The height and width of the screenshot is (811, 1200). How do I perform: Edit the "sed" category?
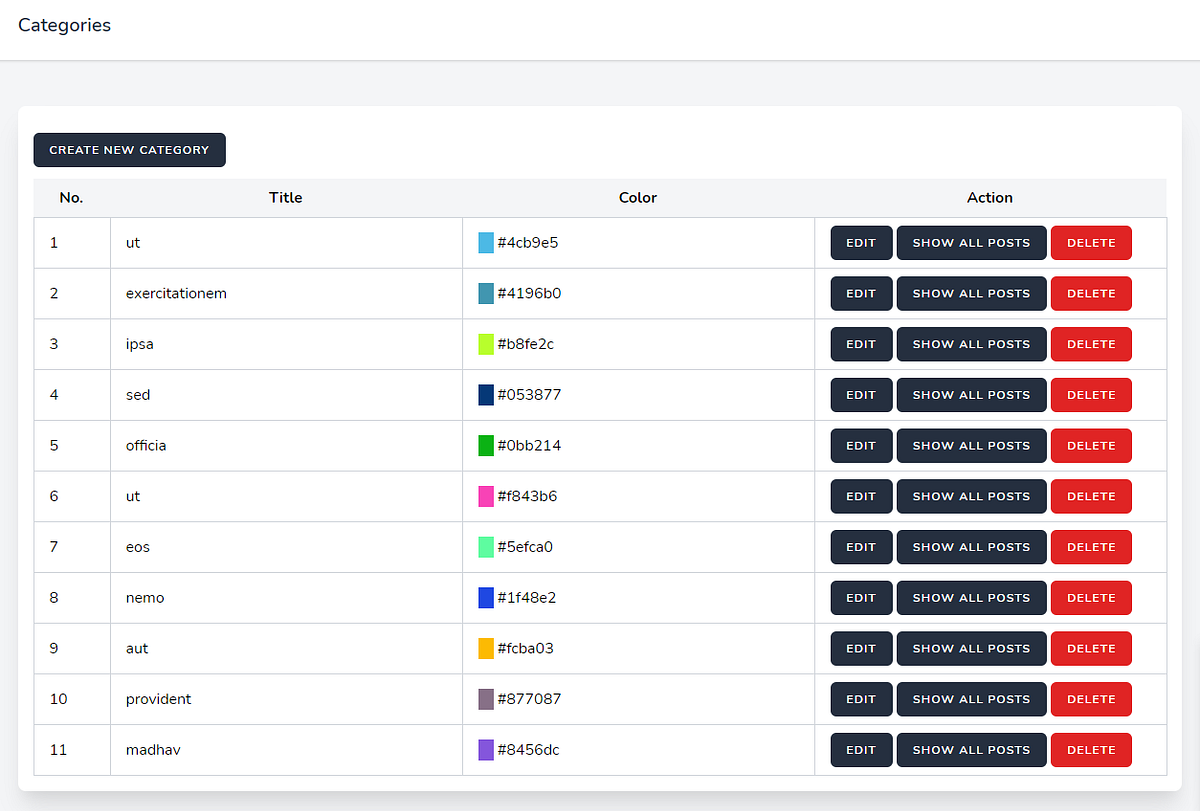860,394
